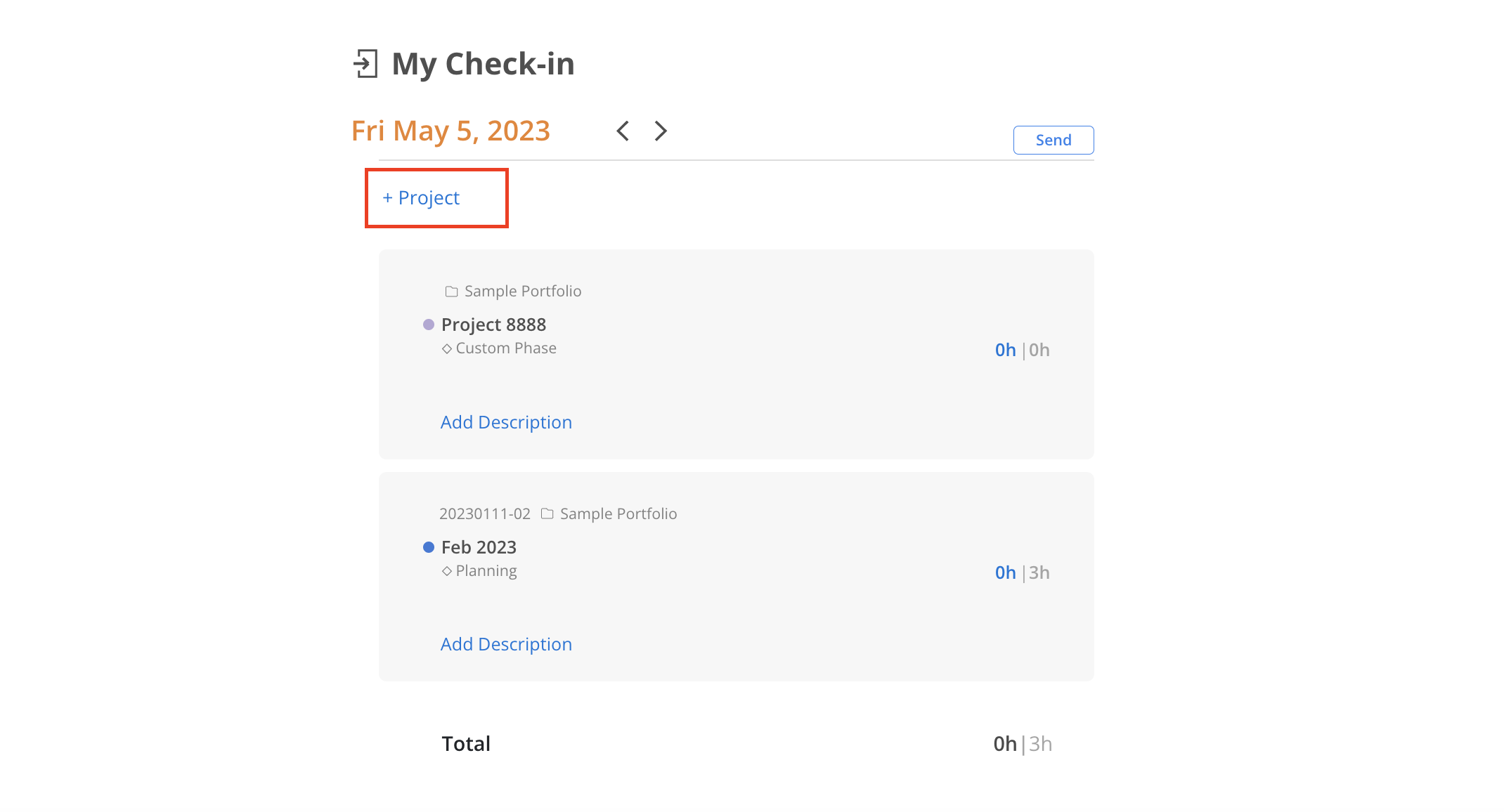Image resolution: width=1504 pixels, height=812 pixels.
Task: Go to the next day arrow
Action: point(661,131)
